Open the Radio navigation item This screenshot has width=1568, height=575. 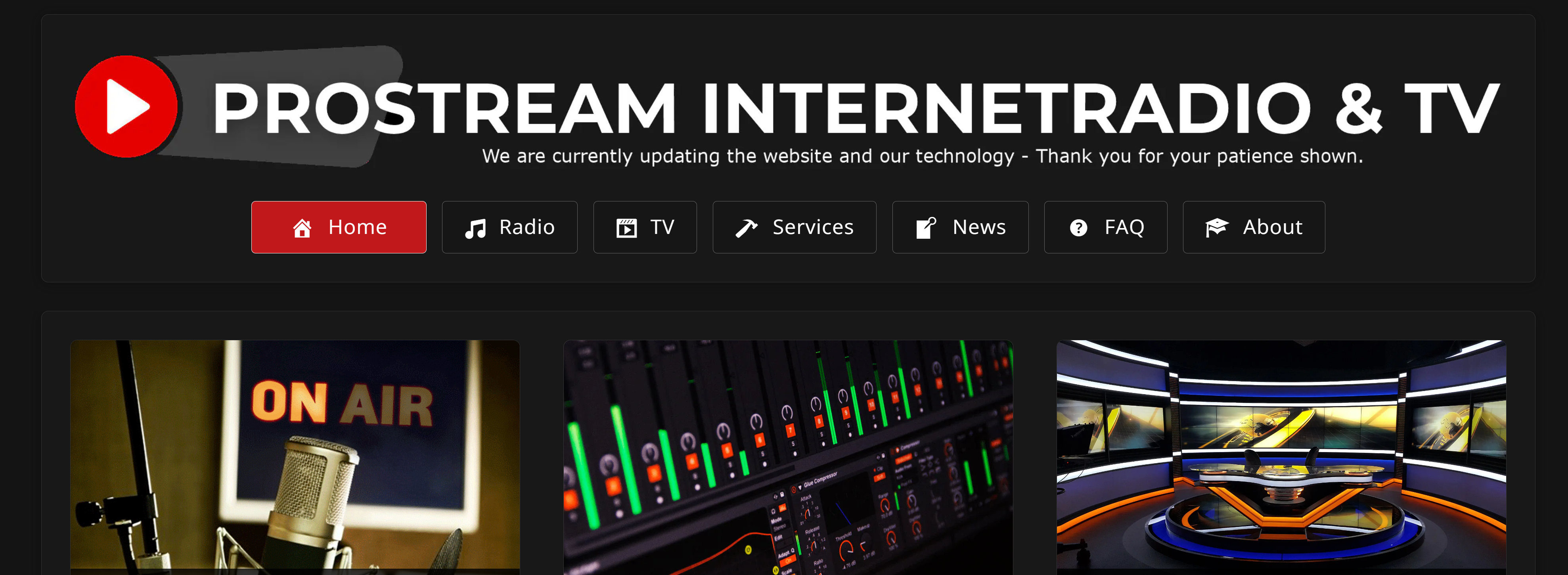click(510, 226)
